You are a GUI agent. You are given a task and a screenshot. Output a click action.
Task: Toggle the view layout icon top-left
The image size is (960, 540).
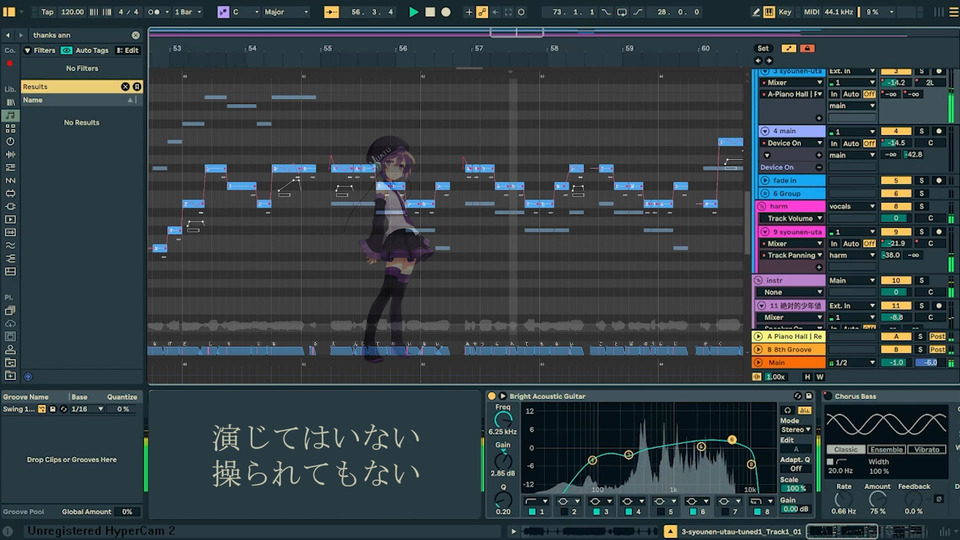tap(9, 12)
